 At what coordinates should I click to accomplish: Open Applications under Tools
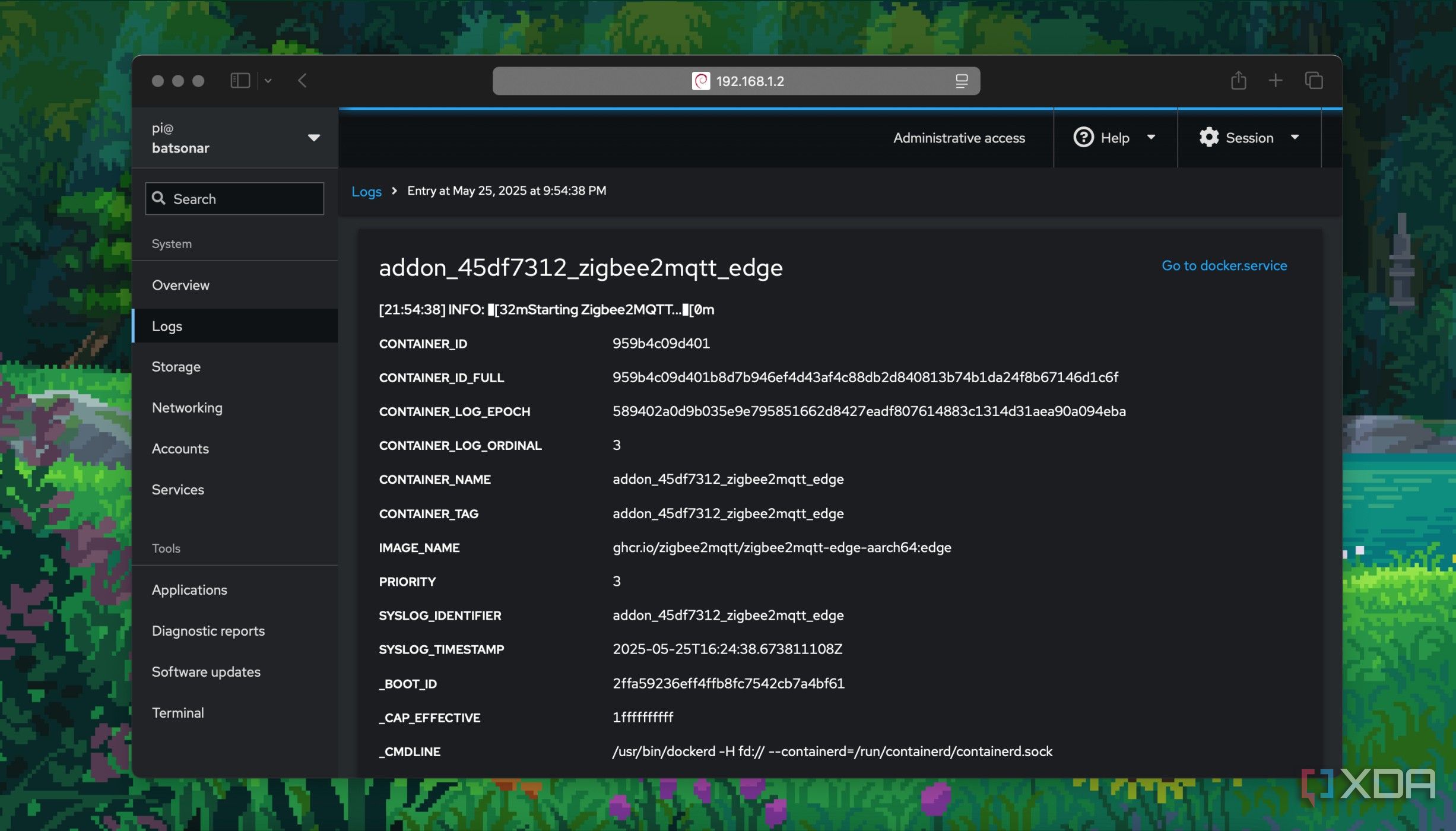235,590
